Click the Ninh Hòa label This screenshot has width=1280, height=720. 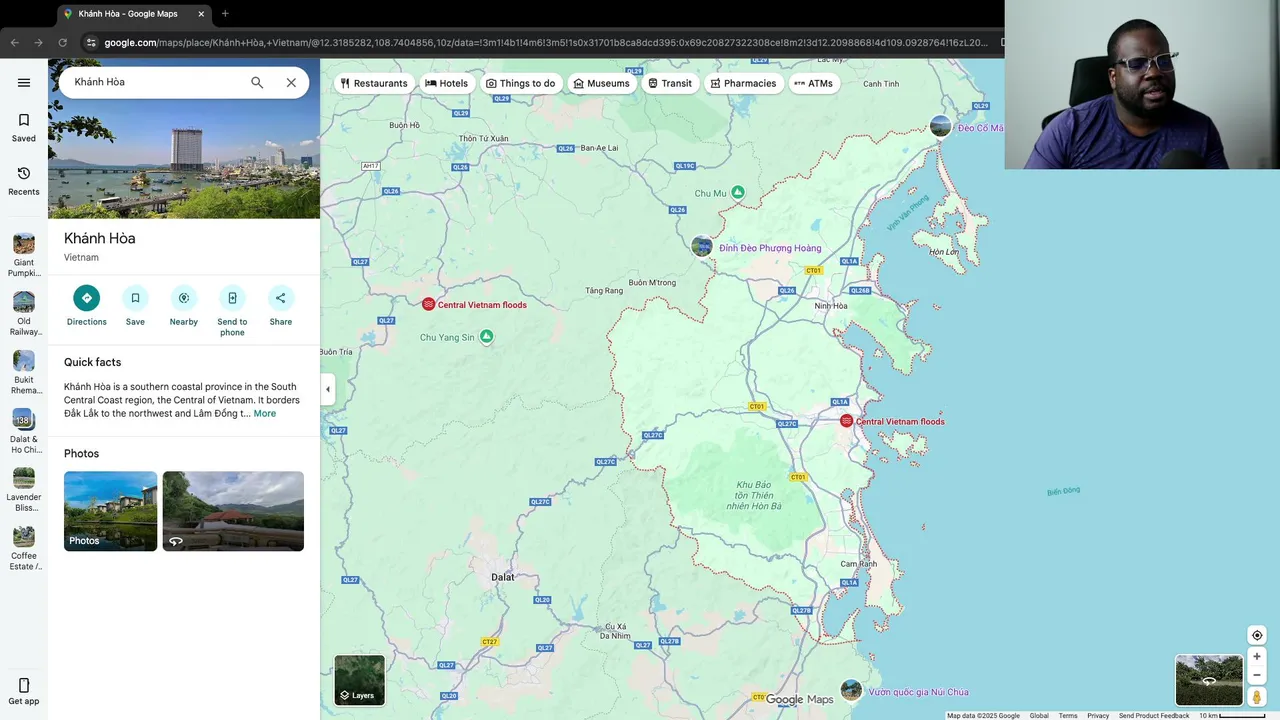(x=831, y=306)
